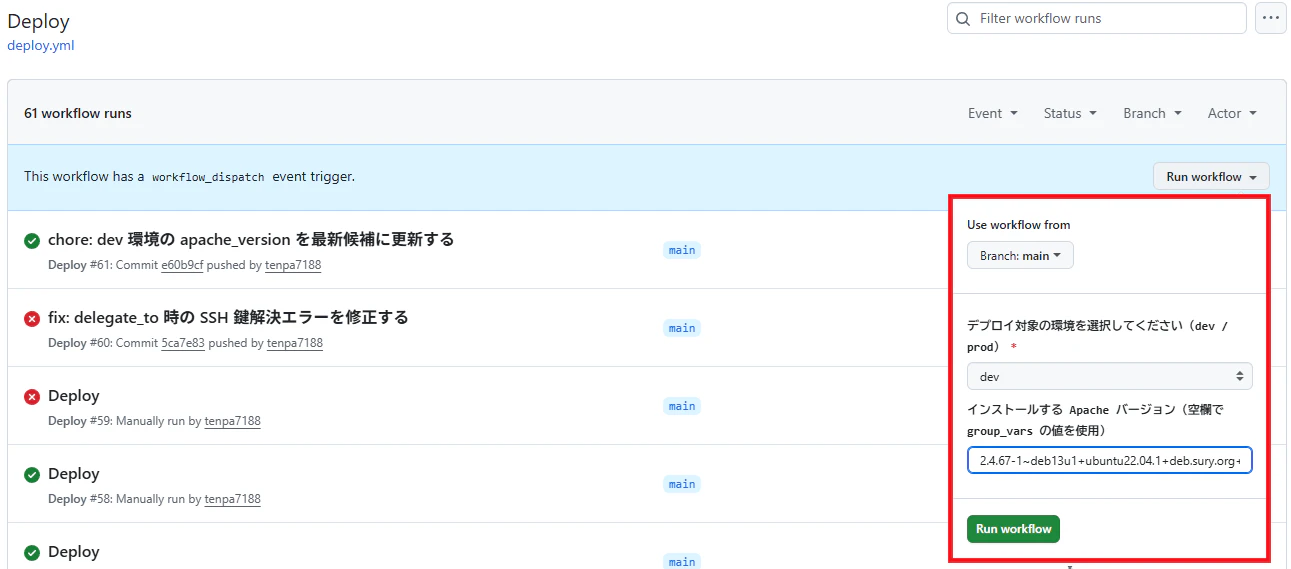Focus the Filter workflow runs search field

point(1097,18)
